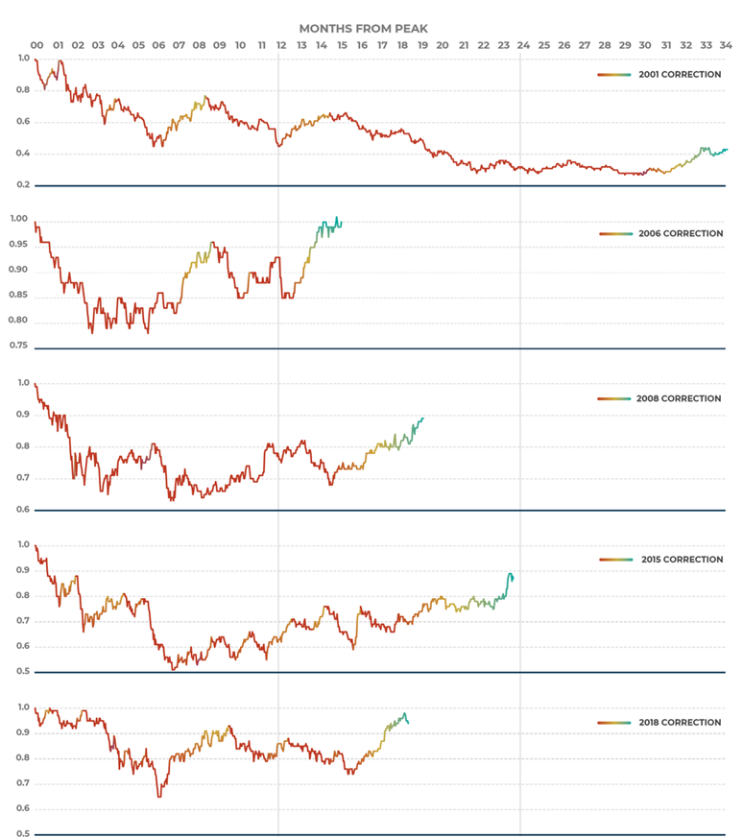This screenshot has width=744, height=838.
Task: Click the 2018 Correction legend color gradient
Action: 615,722
